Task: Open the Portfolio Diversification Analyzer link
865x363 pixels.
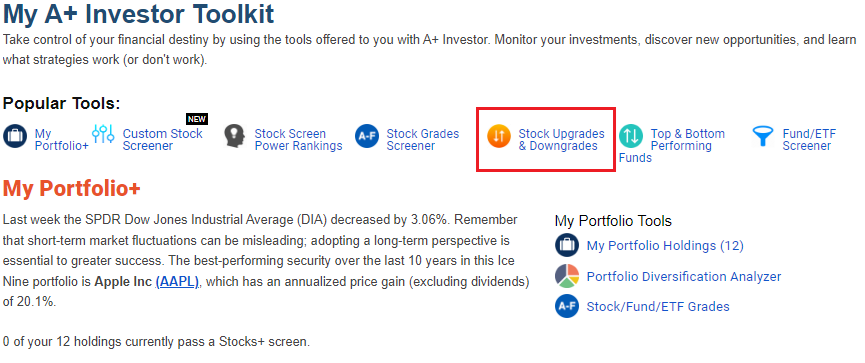Action: tap(684, 276)
